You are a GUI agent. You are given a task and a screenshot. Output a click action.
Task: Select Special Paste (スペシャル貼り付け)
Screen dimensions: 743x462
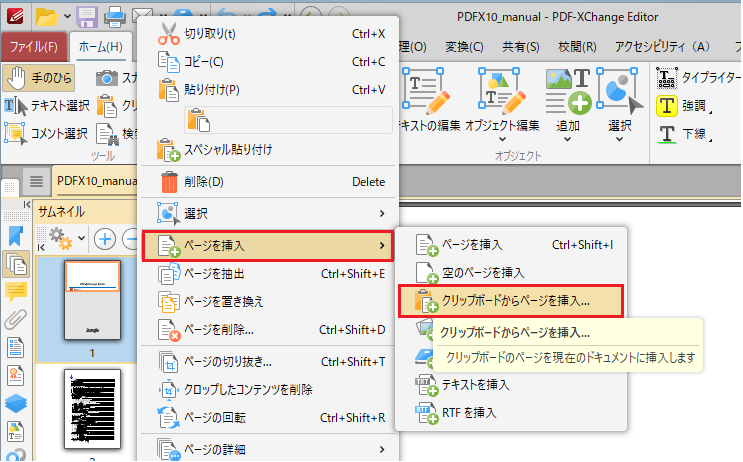268,150
